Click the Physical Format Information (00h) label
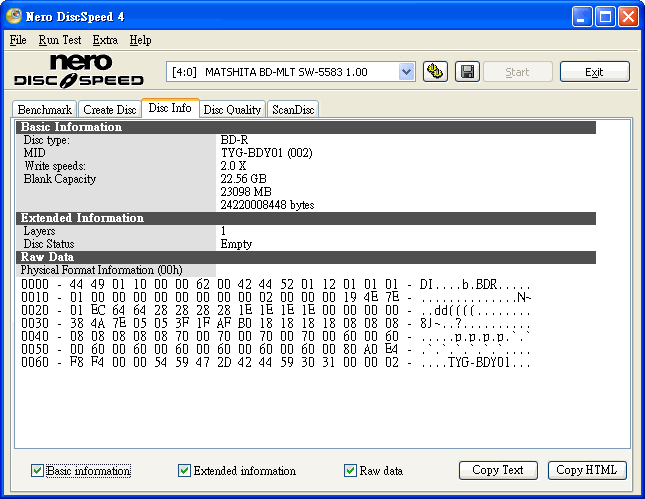Image resolution: width=645 pixels, height=499 pixels. tap(101, 270)
